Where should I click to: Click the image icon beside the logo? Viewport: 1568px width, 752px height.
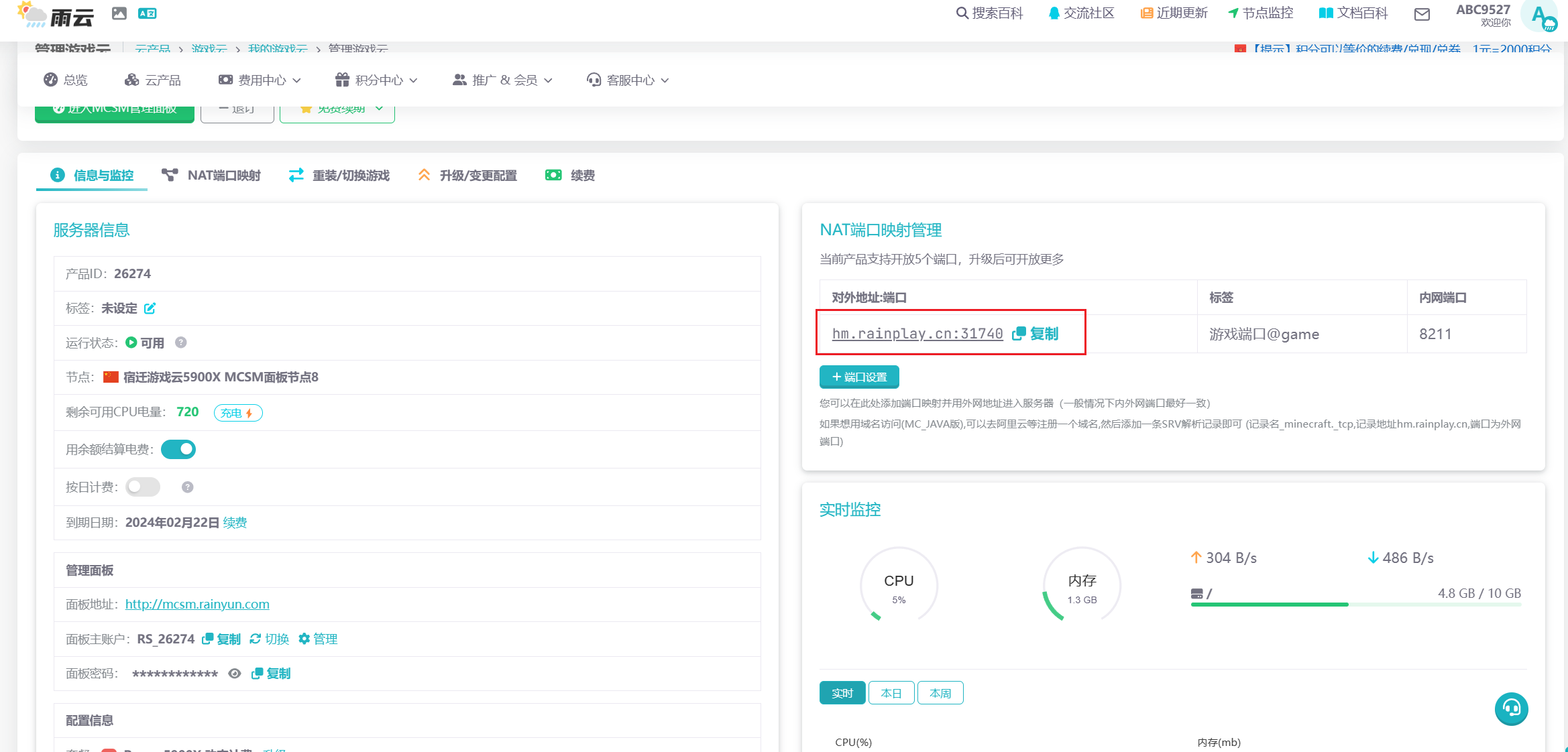pyautogui.click(x=119, y=13)
